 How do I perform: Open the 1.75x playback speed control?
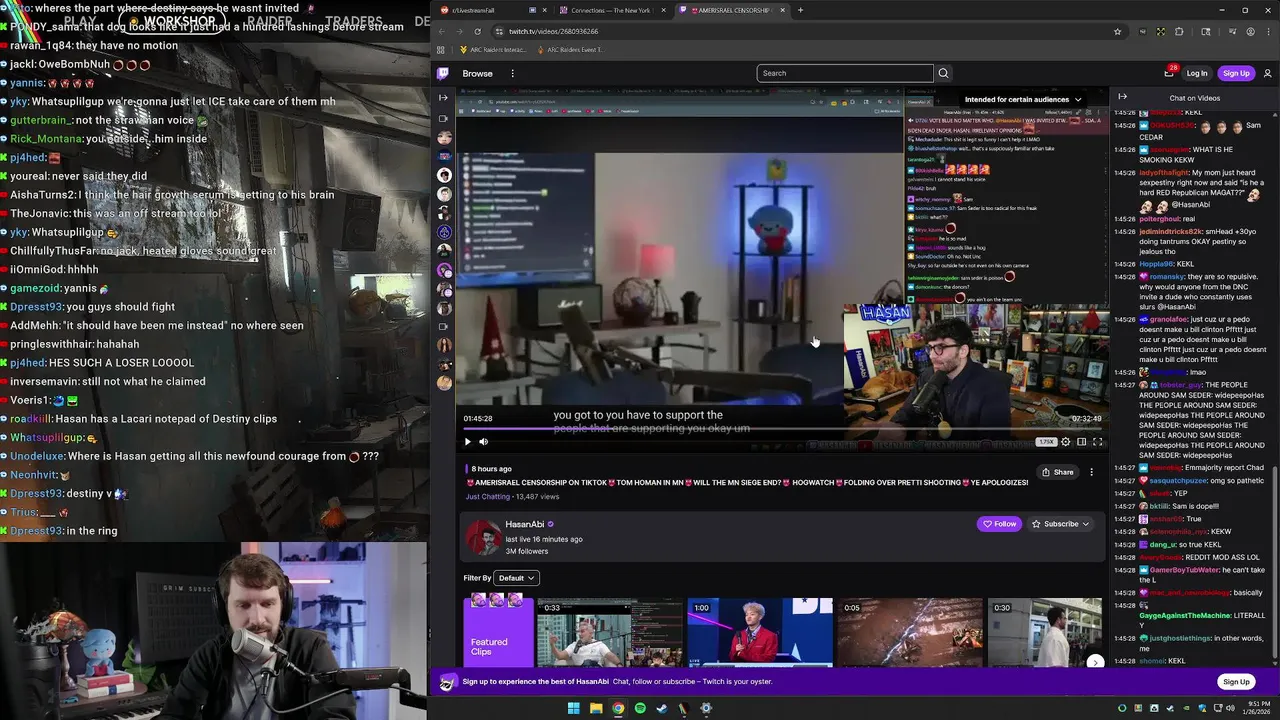(1045, 441)
